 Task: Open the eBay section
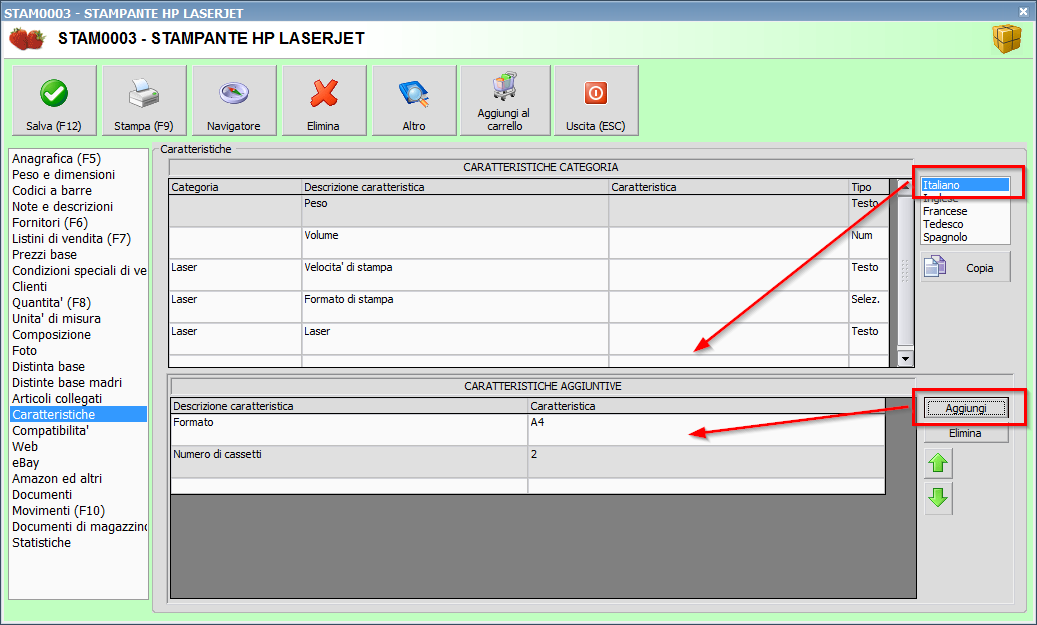(x=78, y=462)
